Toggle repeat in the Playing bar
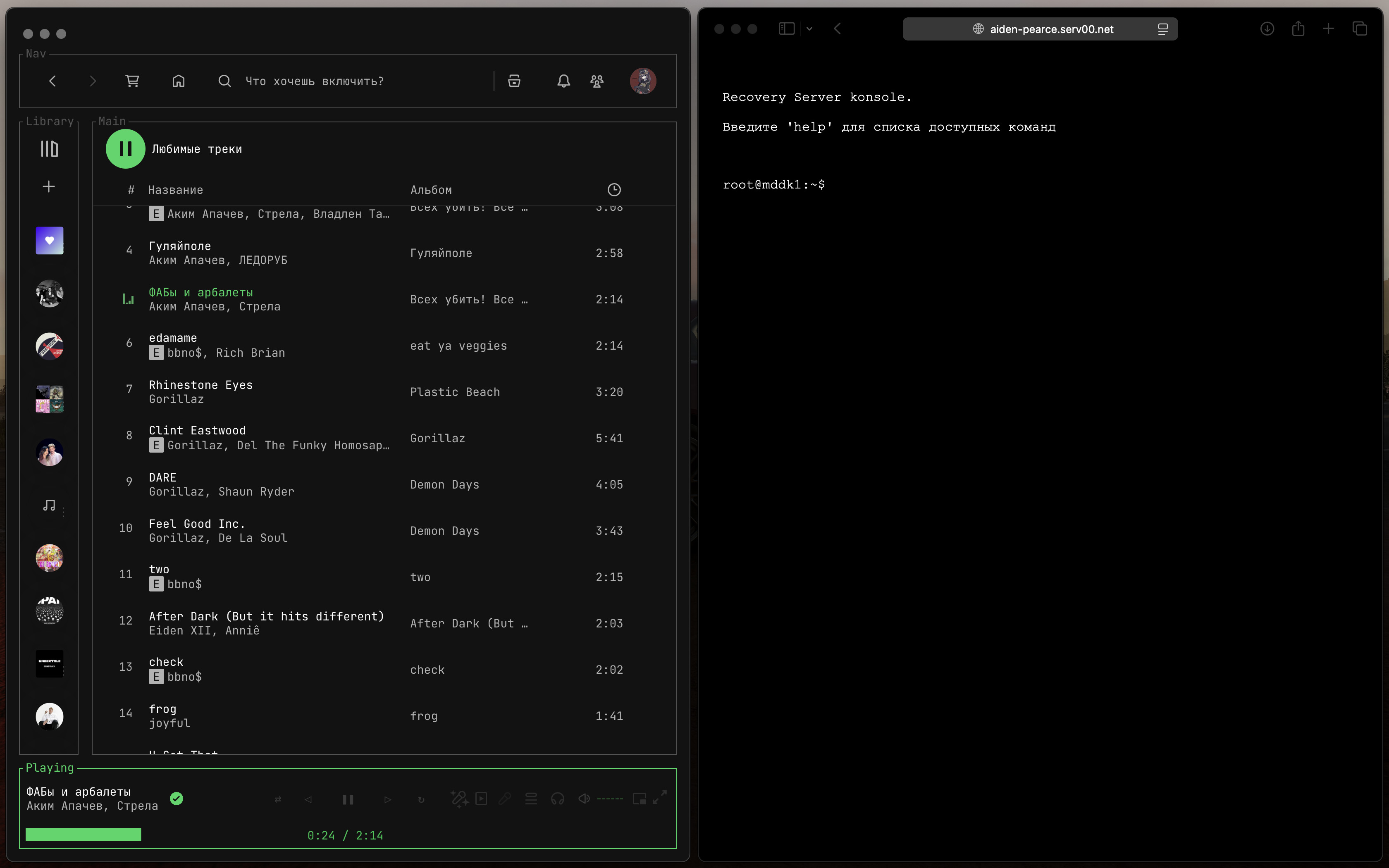 point(421,799)
